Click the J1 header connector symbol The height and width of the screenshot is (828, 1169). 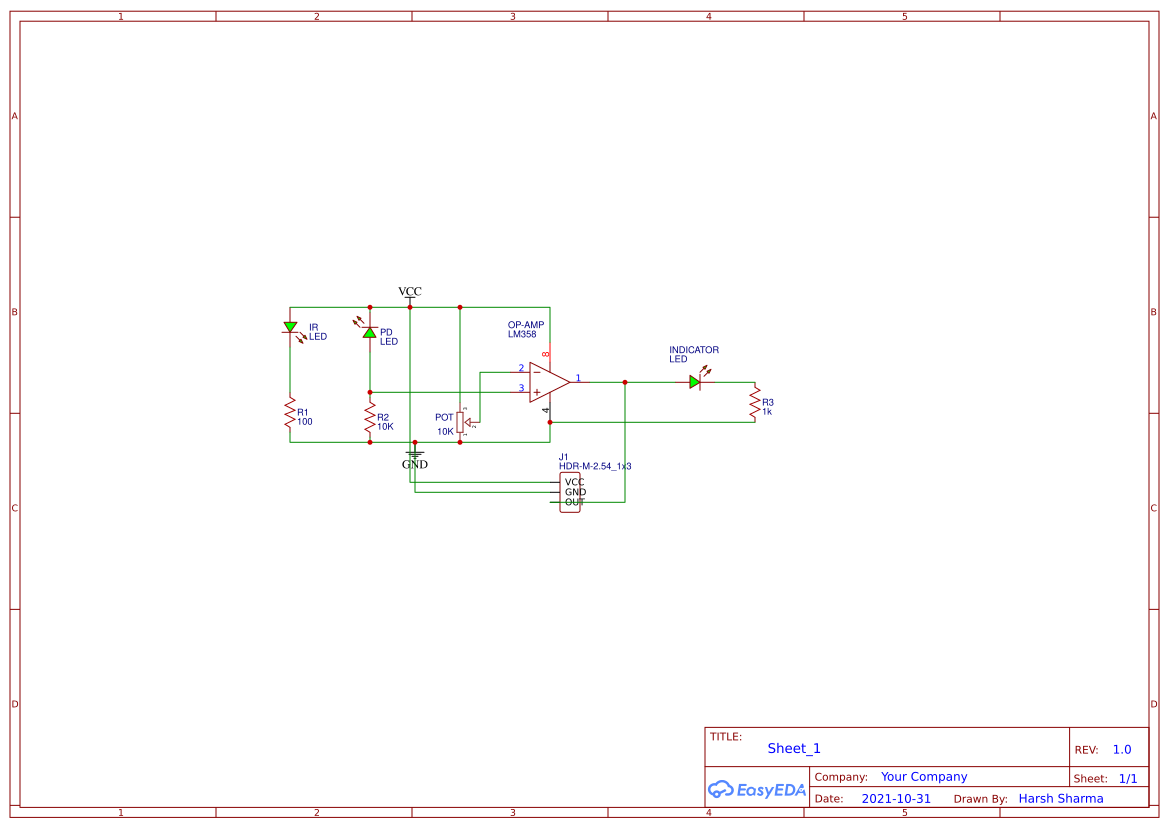[x=569, y=491]
